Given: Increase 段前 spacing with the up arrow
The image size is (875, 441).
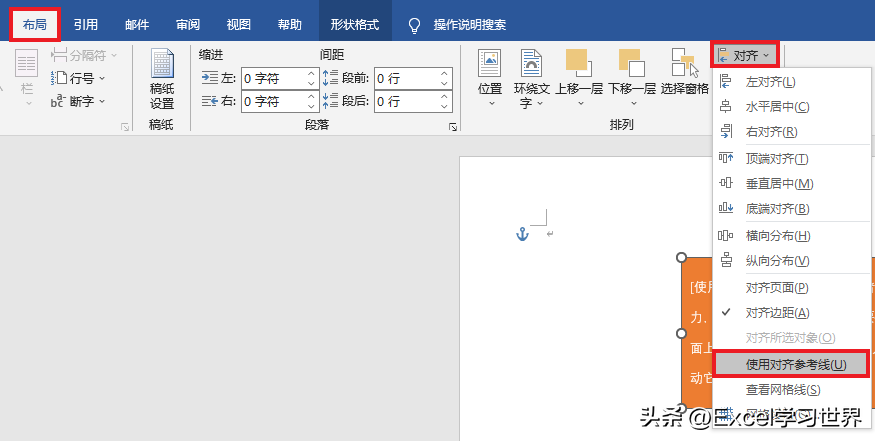Looking at the screenshot, I should tap(444, 74).
